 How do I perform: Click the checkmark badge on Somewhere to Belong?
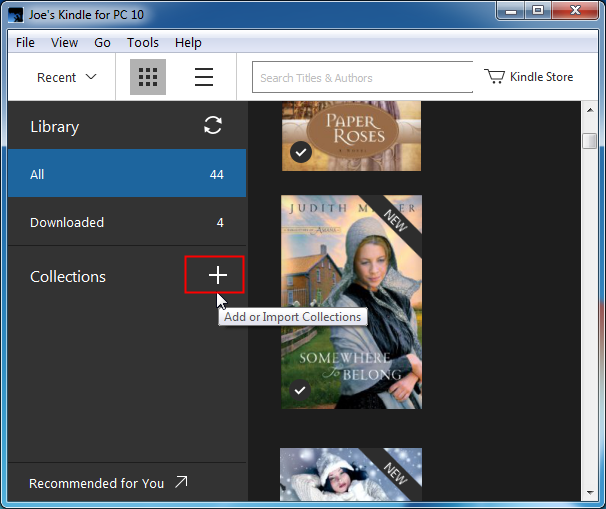(300, 390)
